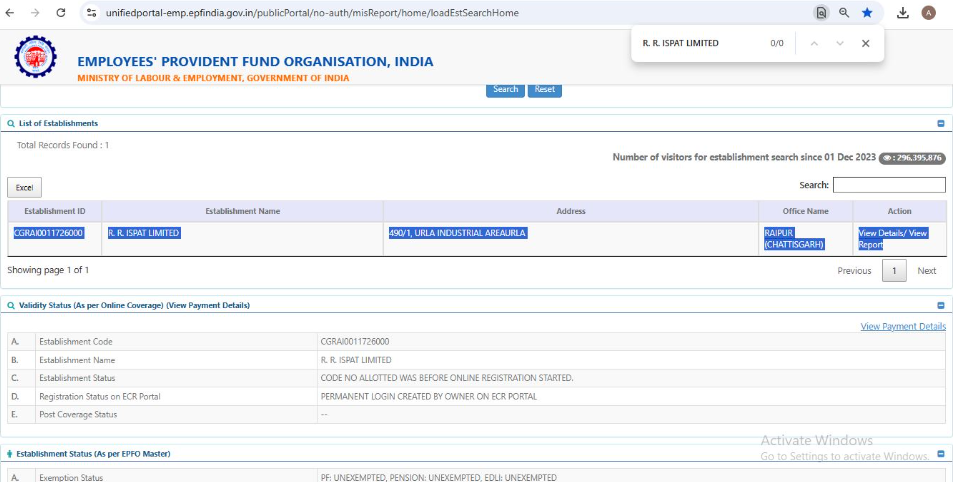
Task: Click the Establishment Status person icon
Action: tap(10, 454)
